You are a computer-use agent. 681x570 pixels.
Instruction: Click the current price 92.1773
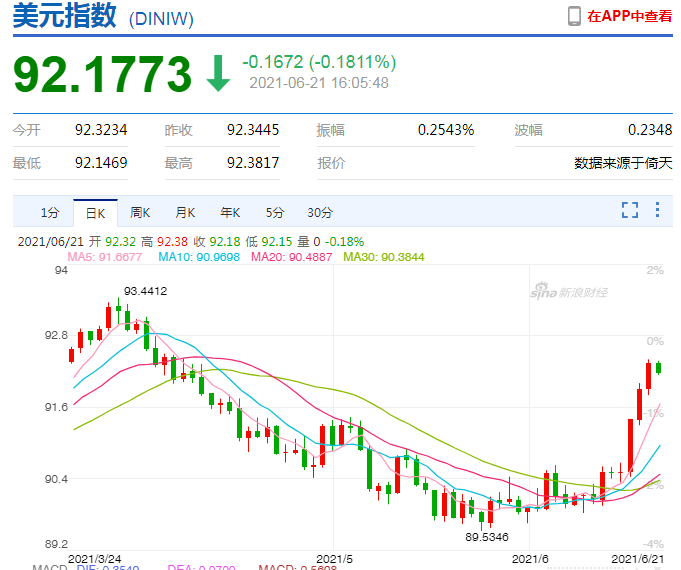pyautogui.click(x=102, y=74)
